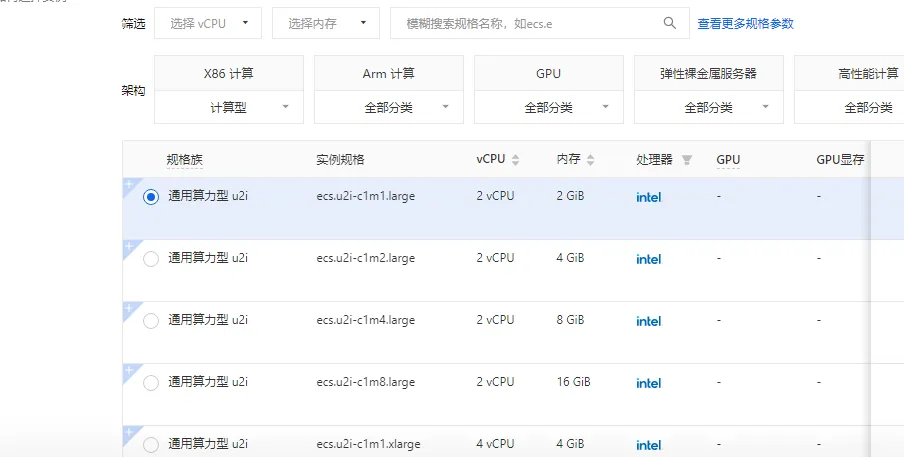
Task: Open the 选择内存 dropdown
Action: (x=326, y=23)
